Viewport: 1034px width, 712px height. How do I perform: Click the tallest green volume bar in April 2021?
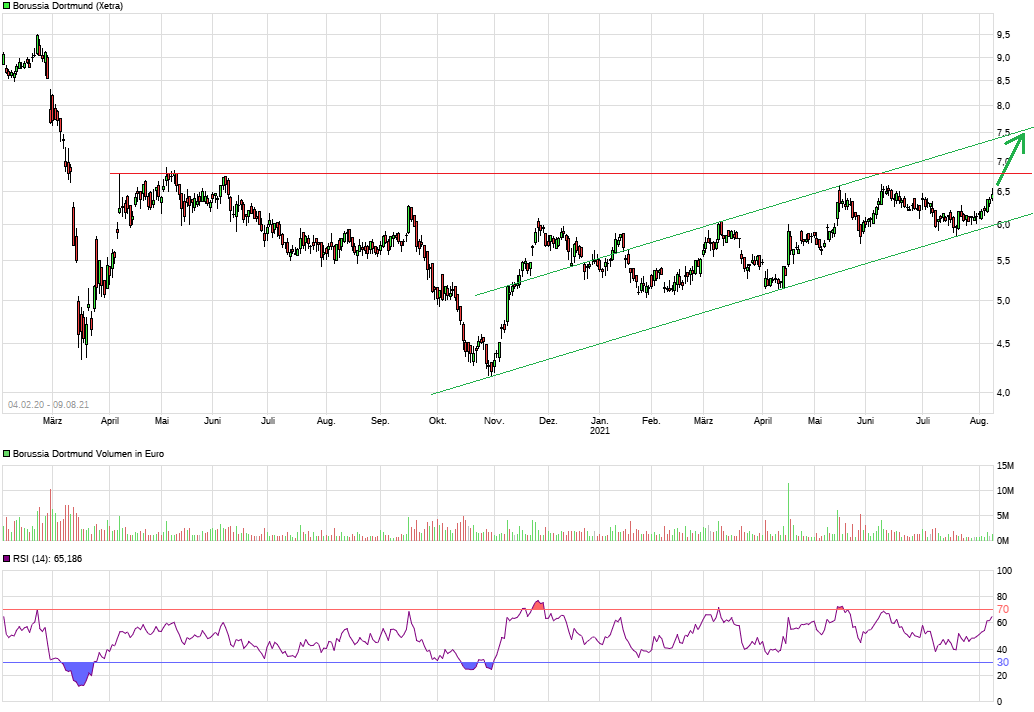788,512
